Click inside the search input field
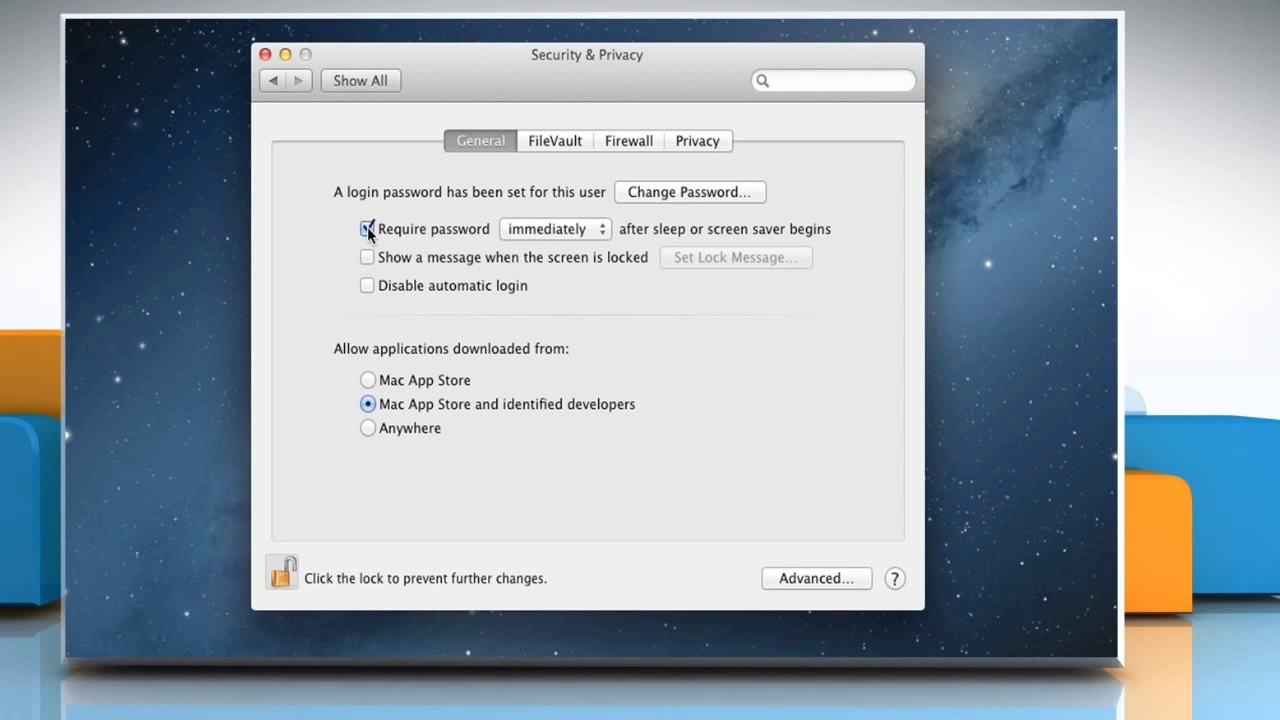The height and width of the screenshot is (720, 1280). point(840,80)
